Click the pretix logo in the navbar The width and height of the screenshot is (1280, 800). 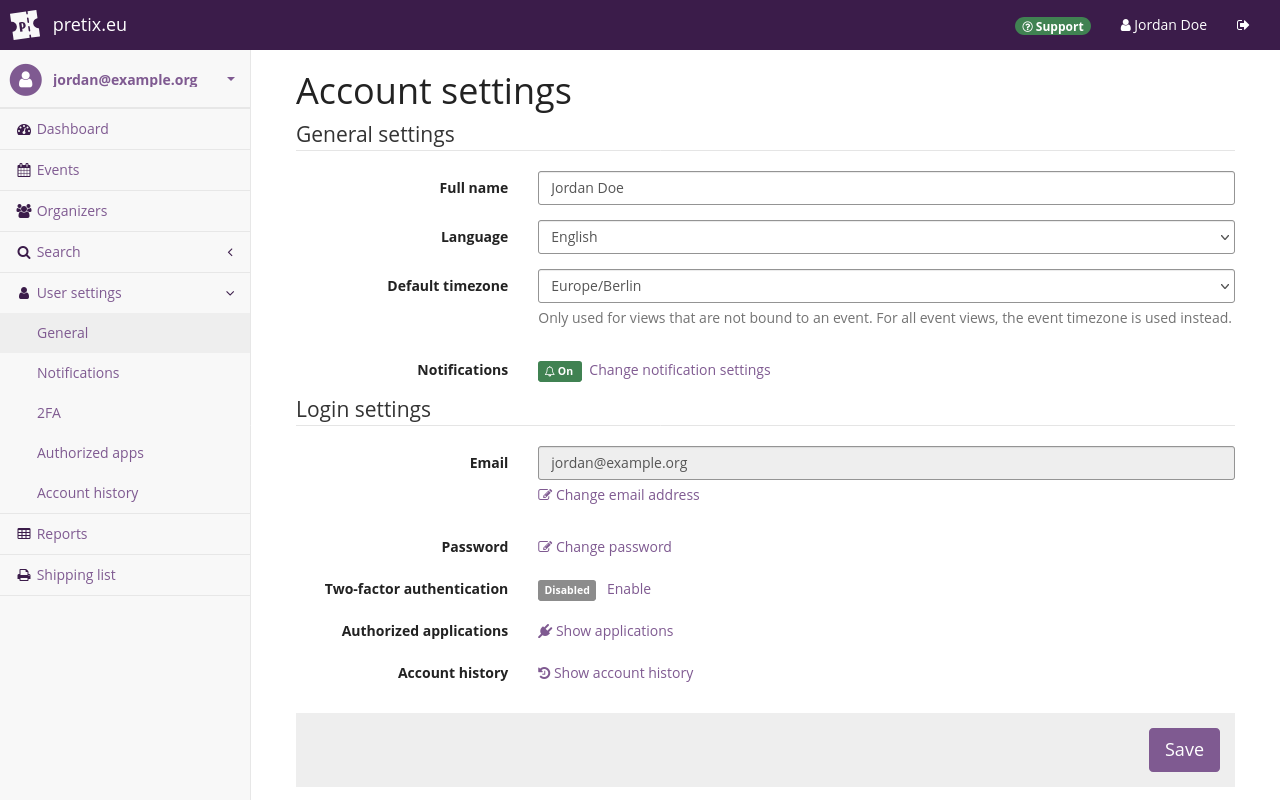point(25,24)
